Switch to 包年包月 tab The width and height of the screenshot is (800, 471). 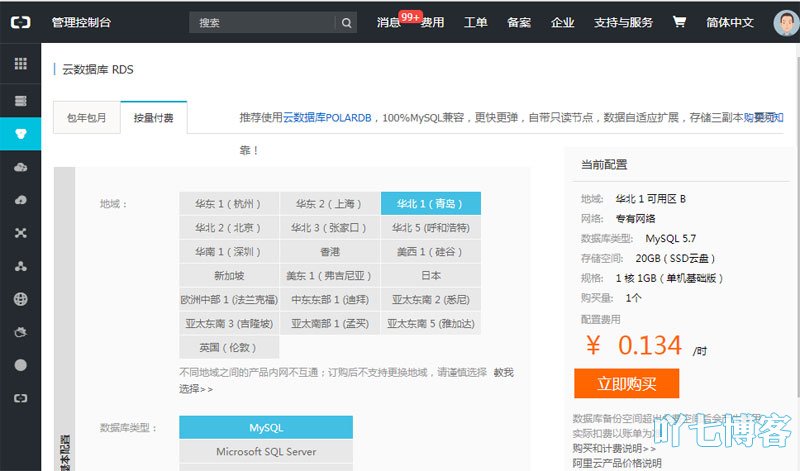(x=87, y=118)
